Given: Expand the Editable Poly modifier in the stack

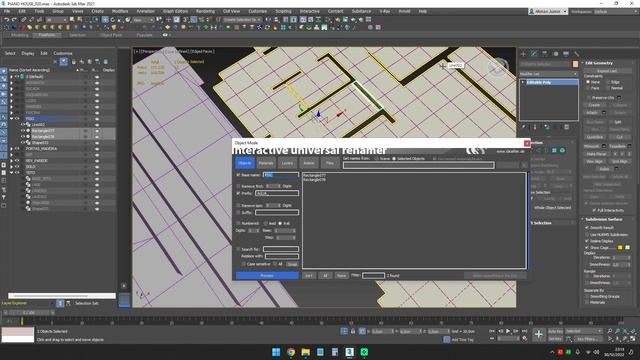Looking at the screenshot, I should [x=523, y=82].
